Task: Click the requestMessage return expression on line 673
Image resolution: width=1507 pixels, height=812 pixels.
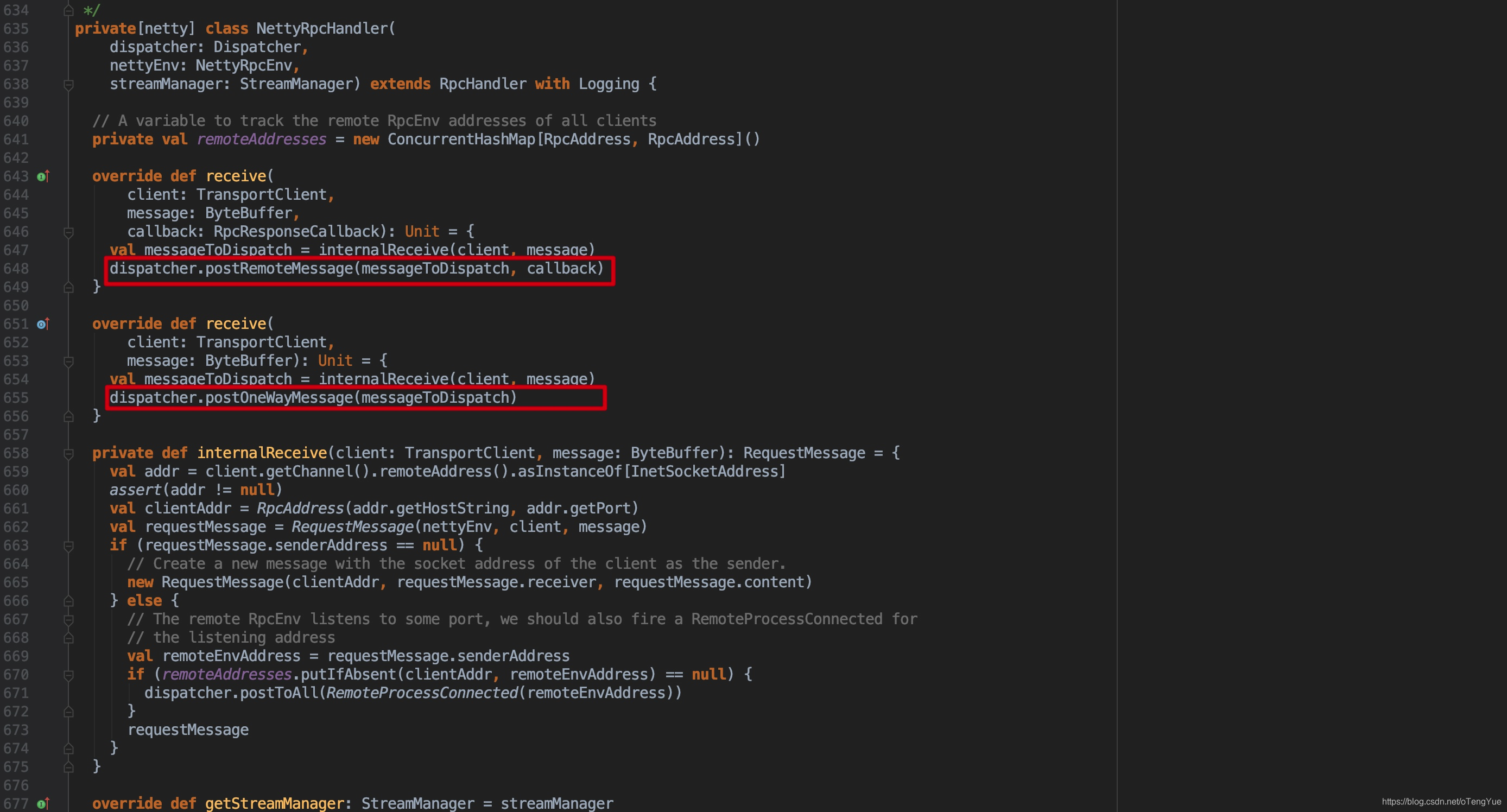Action: (188, 730)
